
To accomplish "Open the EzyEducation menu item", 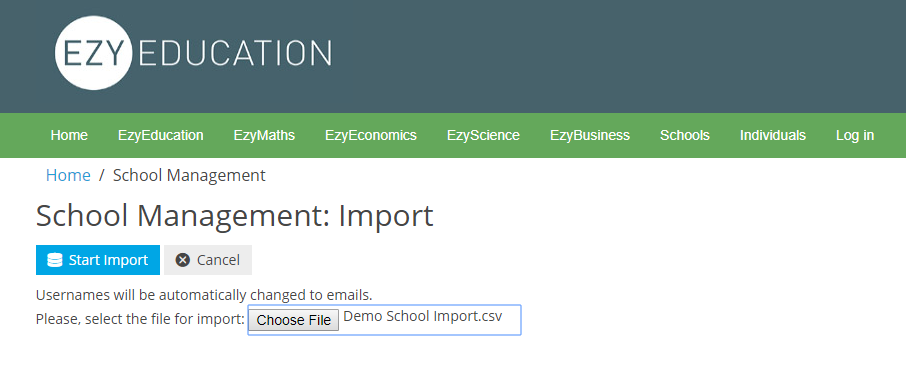I will click(x=161, y=135).
